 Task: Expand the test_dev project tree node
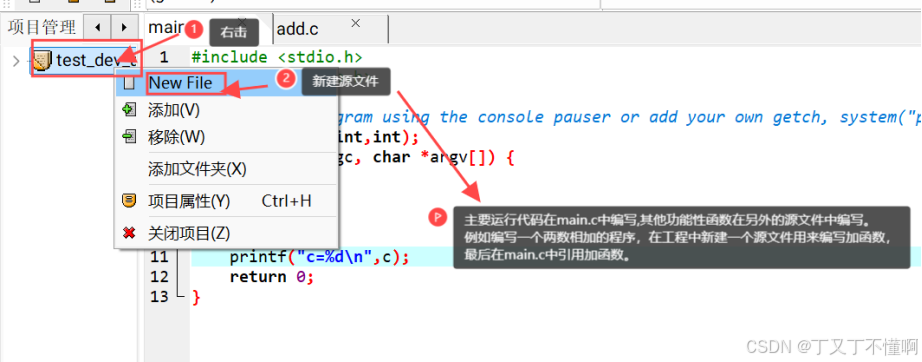[x=16, y=60]
